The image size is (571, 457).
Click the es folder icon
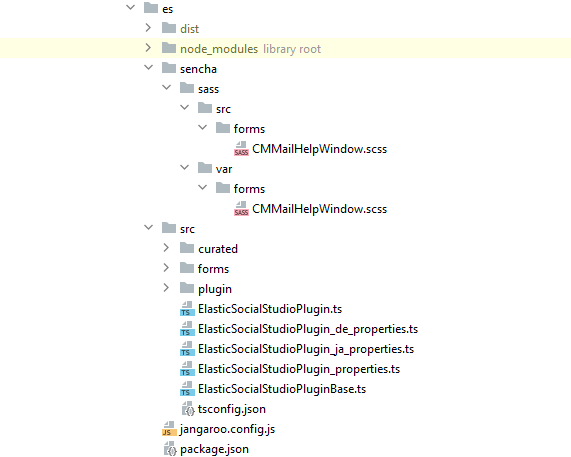pyautogui.click(x=151, y=8)
